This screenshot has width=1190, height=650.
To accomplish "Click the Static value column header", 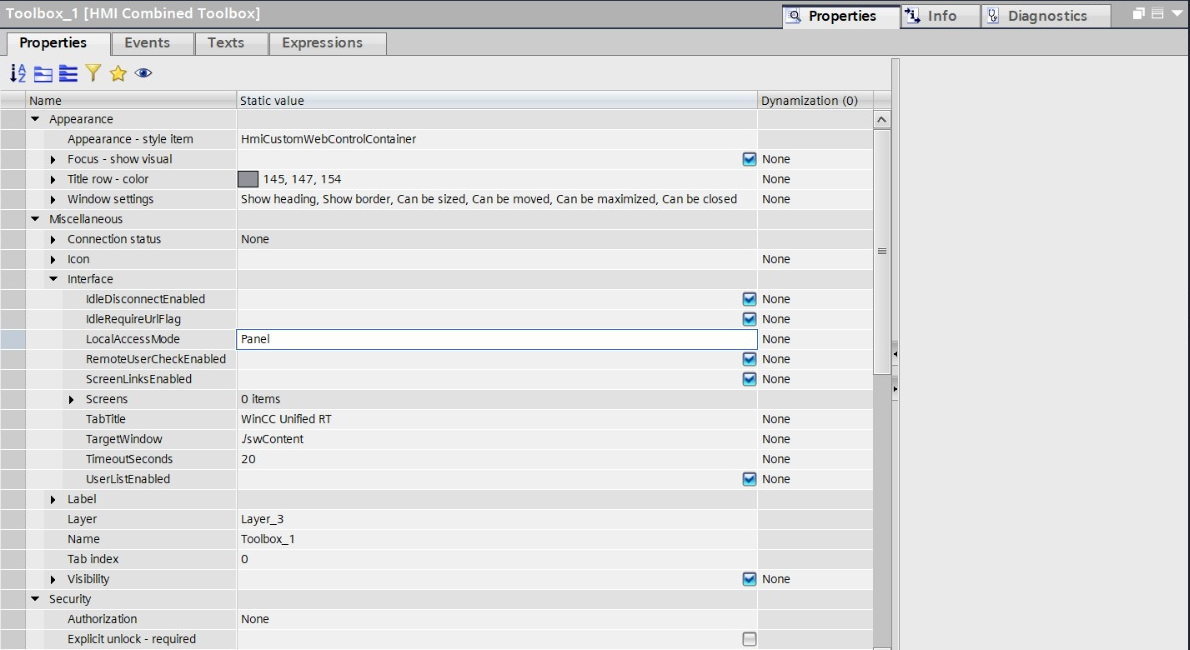I will pos(497,100).
